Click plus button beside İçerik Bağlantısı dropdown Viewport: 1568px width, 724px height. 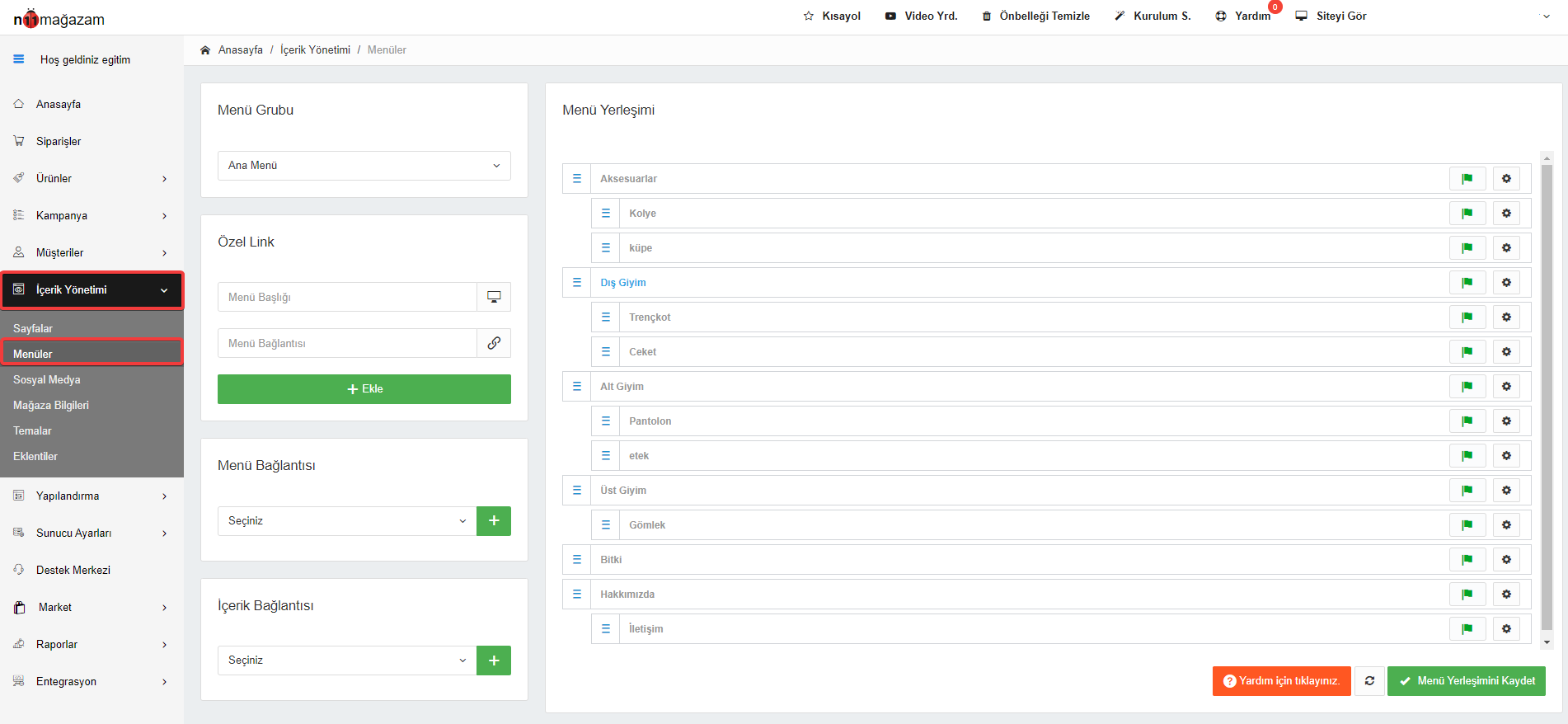pyautogui.click(x=494, y=661)
